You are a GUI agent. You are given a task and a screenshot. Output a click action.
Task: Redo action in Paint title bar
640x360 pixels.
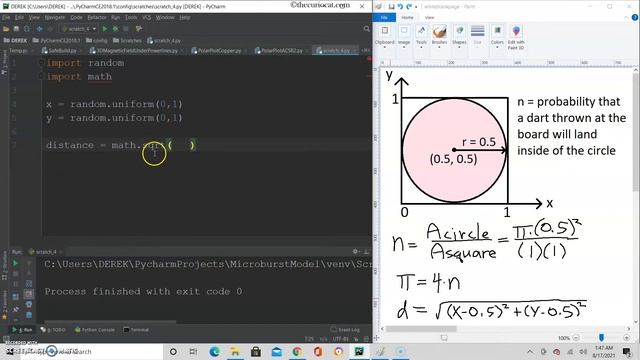pos(409,7)
